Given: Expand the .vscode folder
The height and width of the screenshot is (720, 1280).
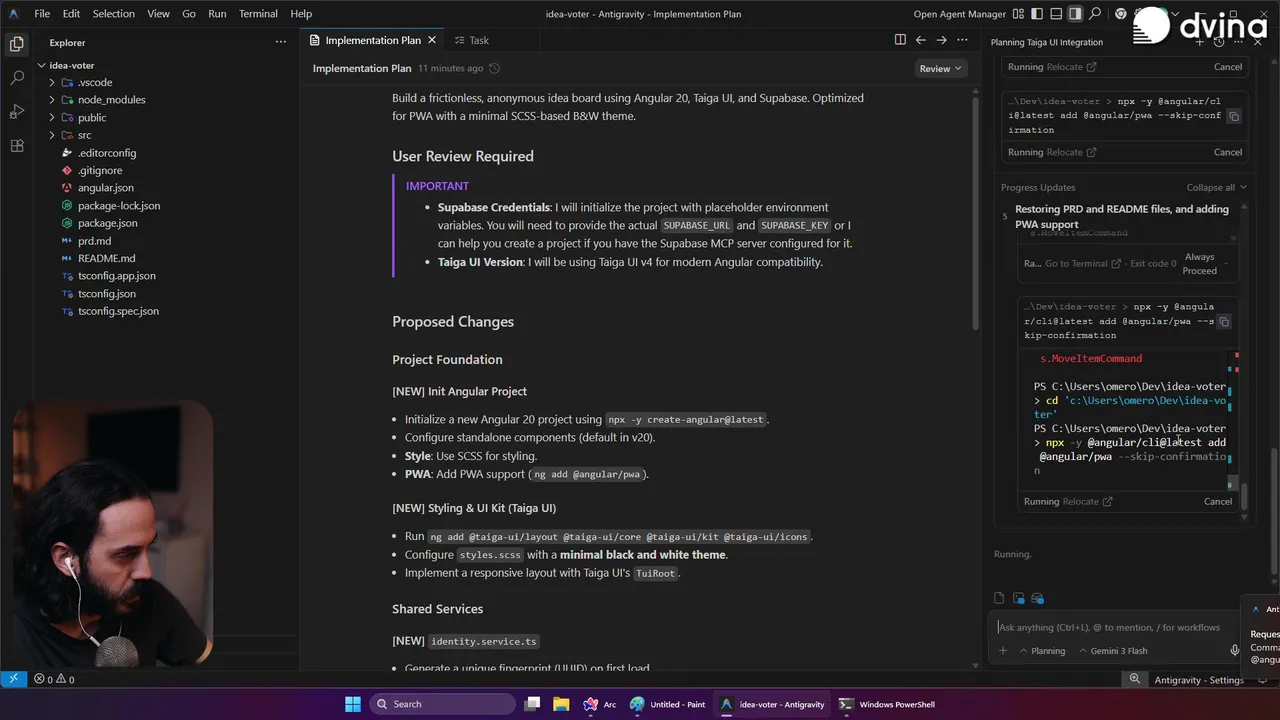Looking at the screenshot, I should tap(94, 82).
